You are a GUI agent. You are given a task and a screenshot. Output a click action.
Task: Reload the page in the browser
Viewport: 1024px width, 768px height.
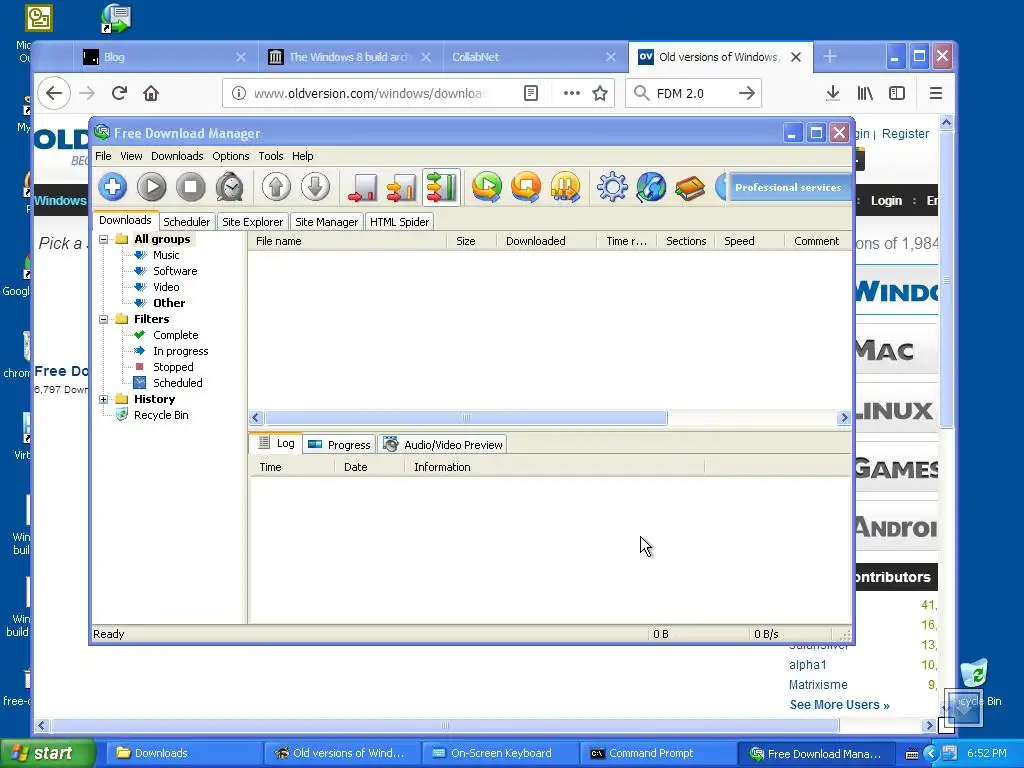coord(119,93)
